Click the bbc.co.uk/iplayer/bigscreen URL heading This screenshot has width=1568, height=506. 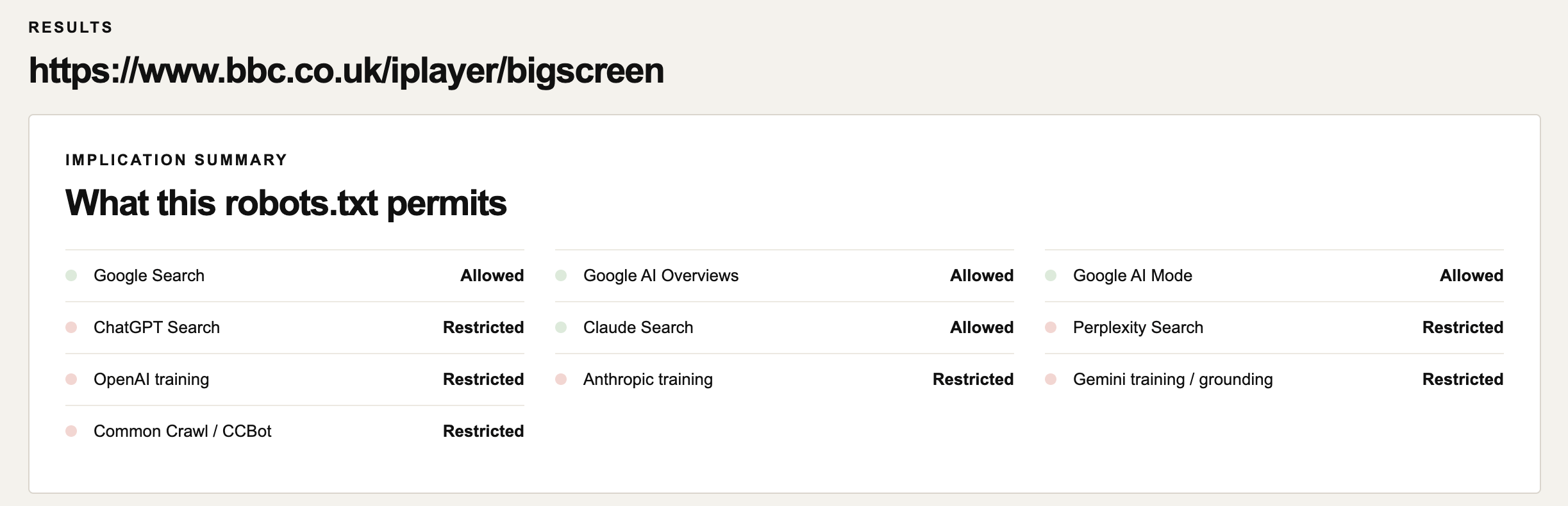(x=346, y=71)
